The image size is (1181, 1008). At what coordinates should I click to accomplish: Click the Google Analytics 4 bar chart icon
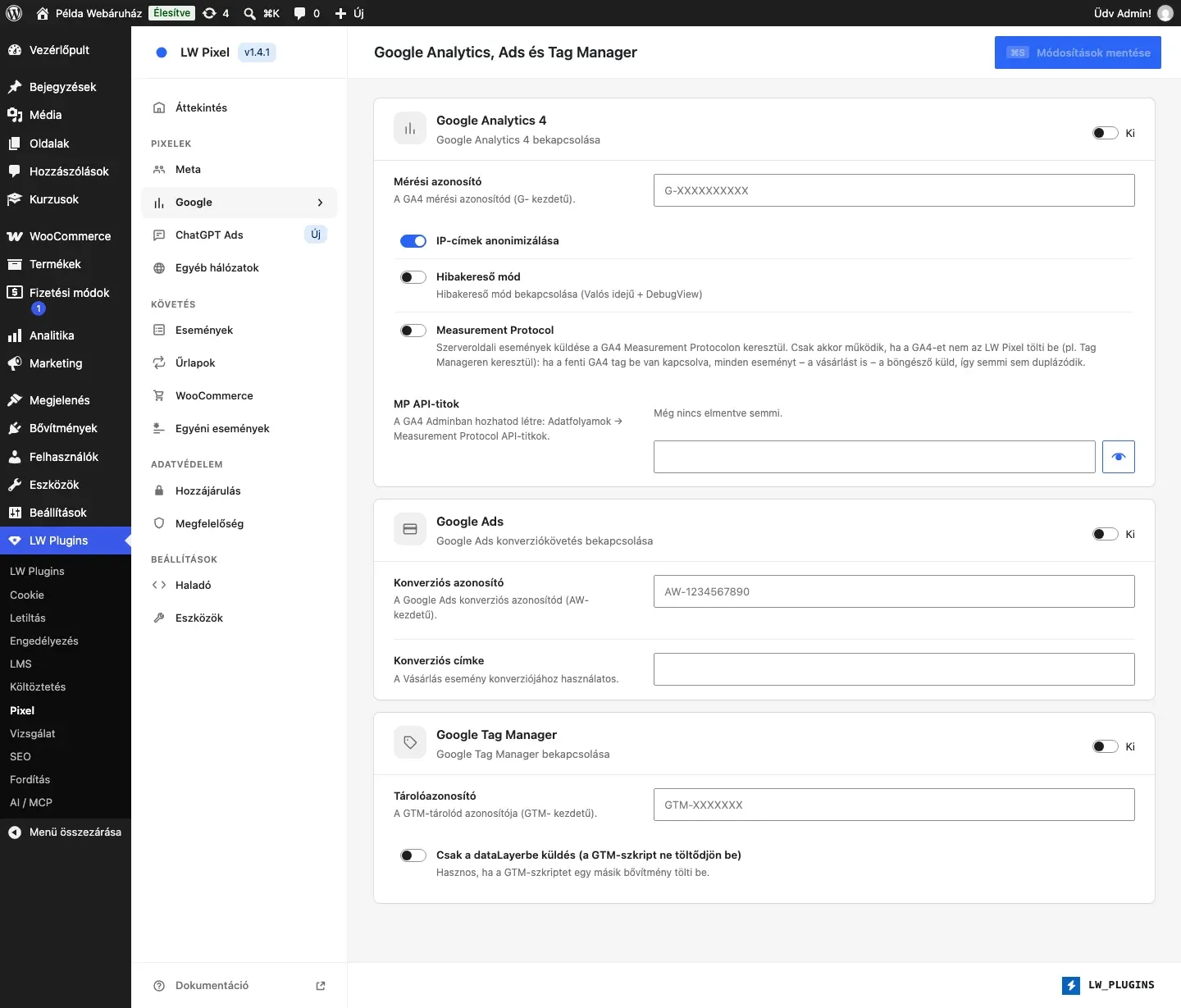click(x=410, y=129)
